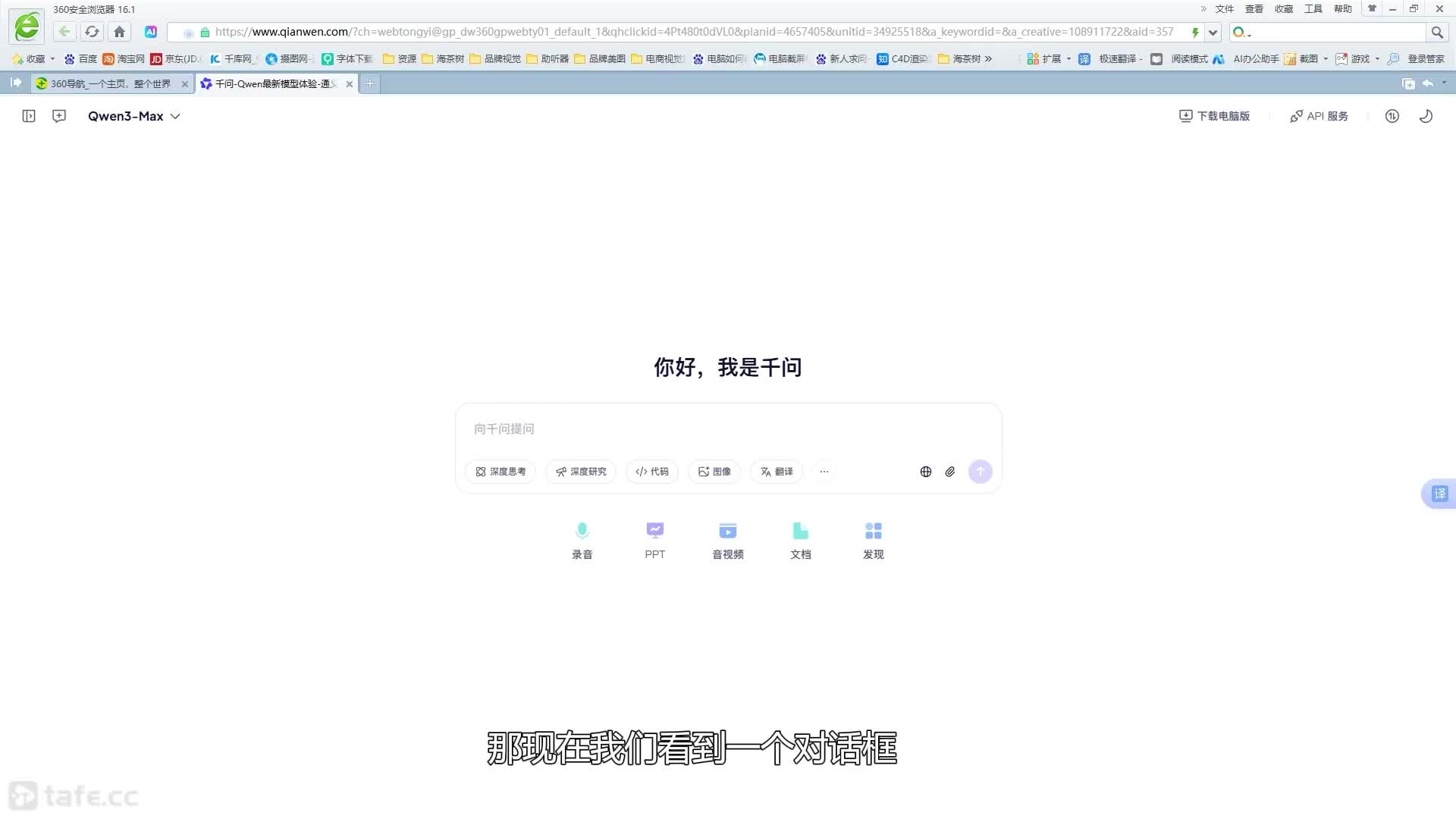Open search engine selector dropdown

pos(1241,32)
